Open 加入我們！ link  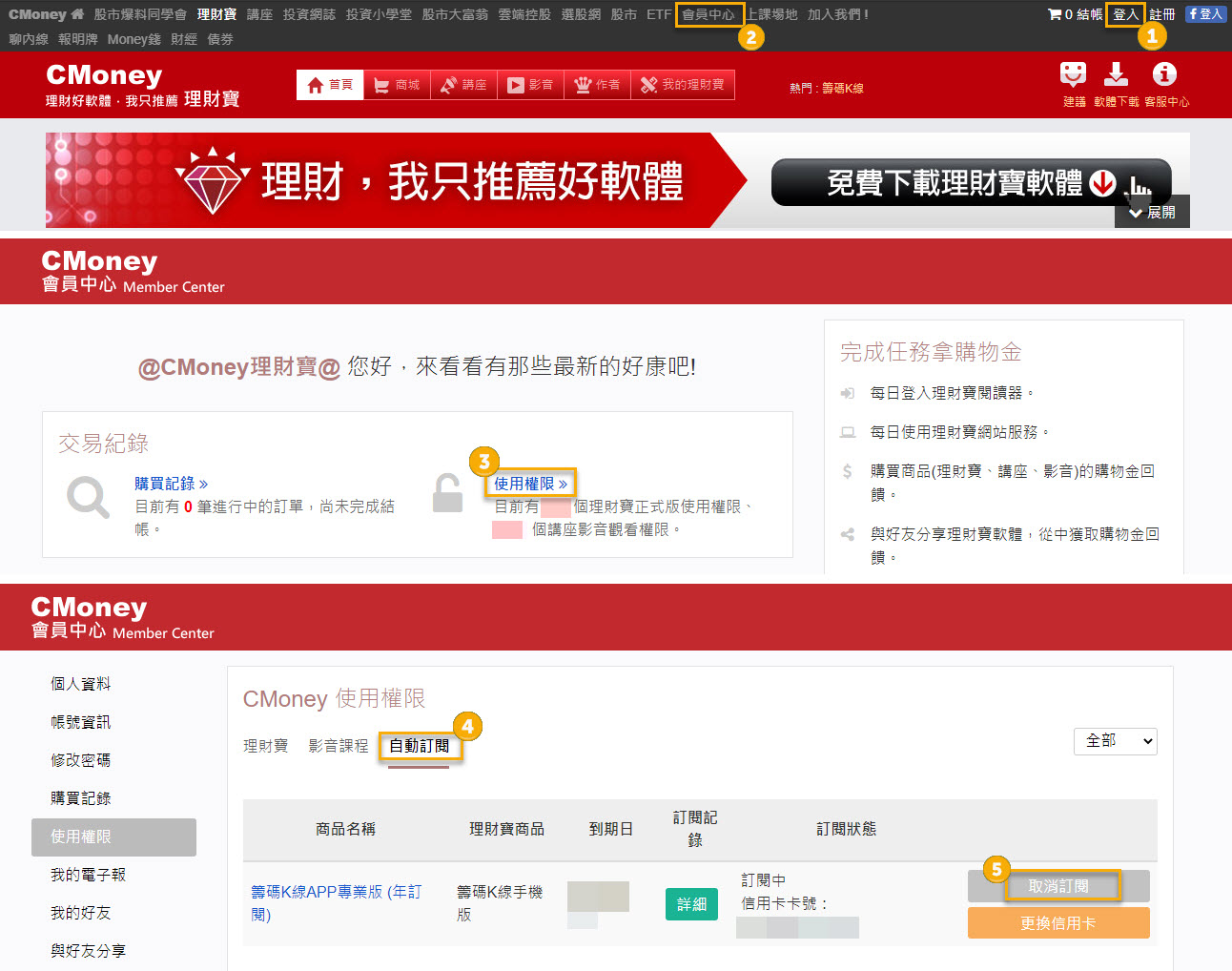tap(838, 14)
